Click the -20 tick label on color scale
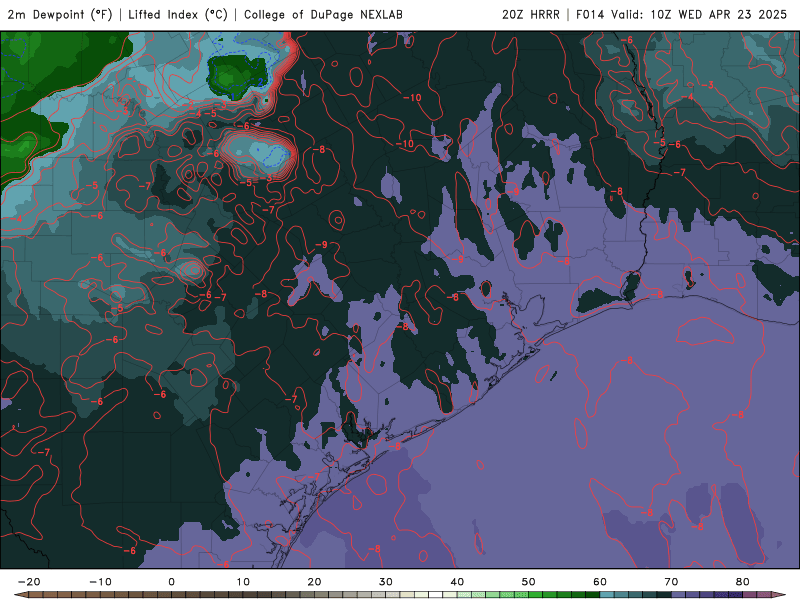 (29, 582)
